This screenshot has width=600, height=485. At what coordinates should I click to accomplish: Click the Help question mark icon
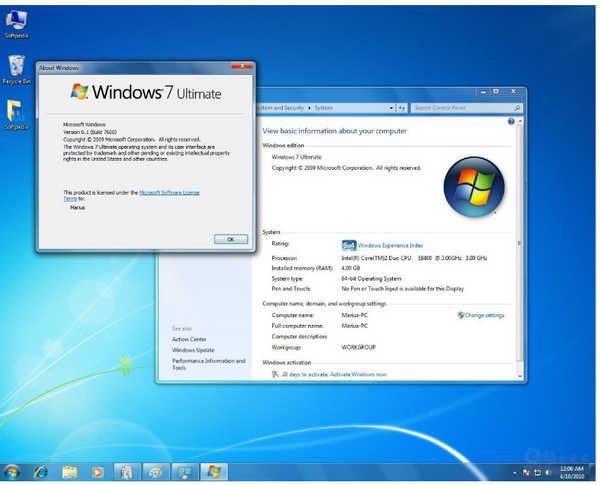(511, 122)
